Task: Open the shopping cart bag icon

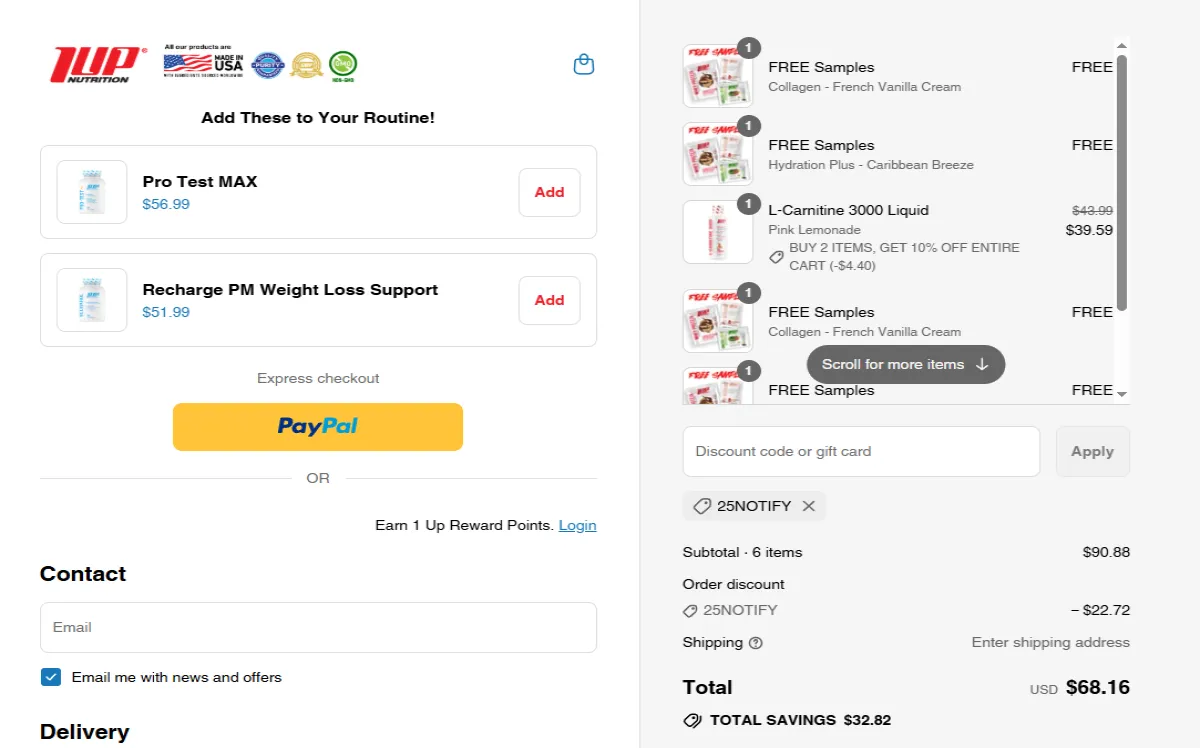Action: tap(583, 63)
